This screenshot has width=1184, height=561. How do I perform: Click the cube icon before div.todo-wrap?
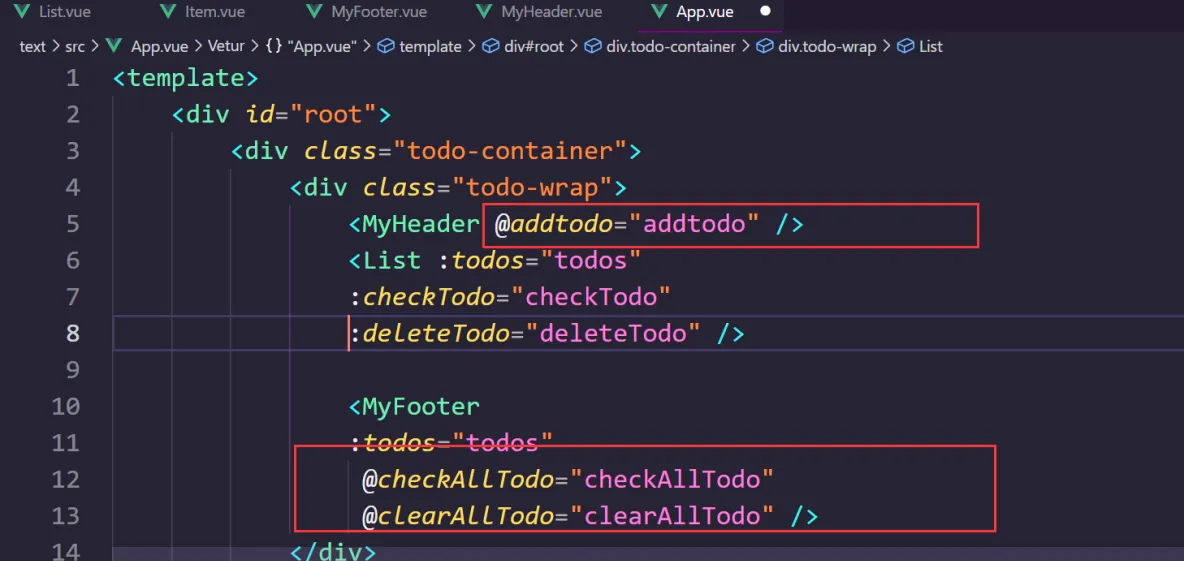point(765,47)
